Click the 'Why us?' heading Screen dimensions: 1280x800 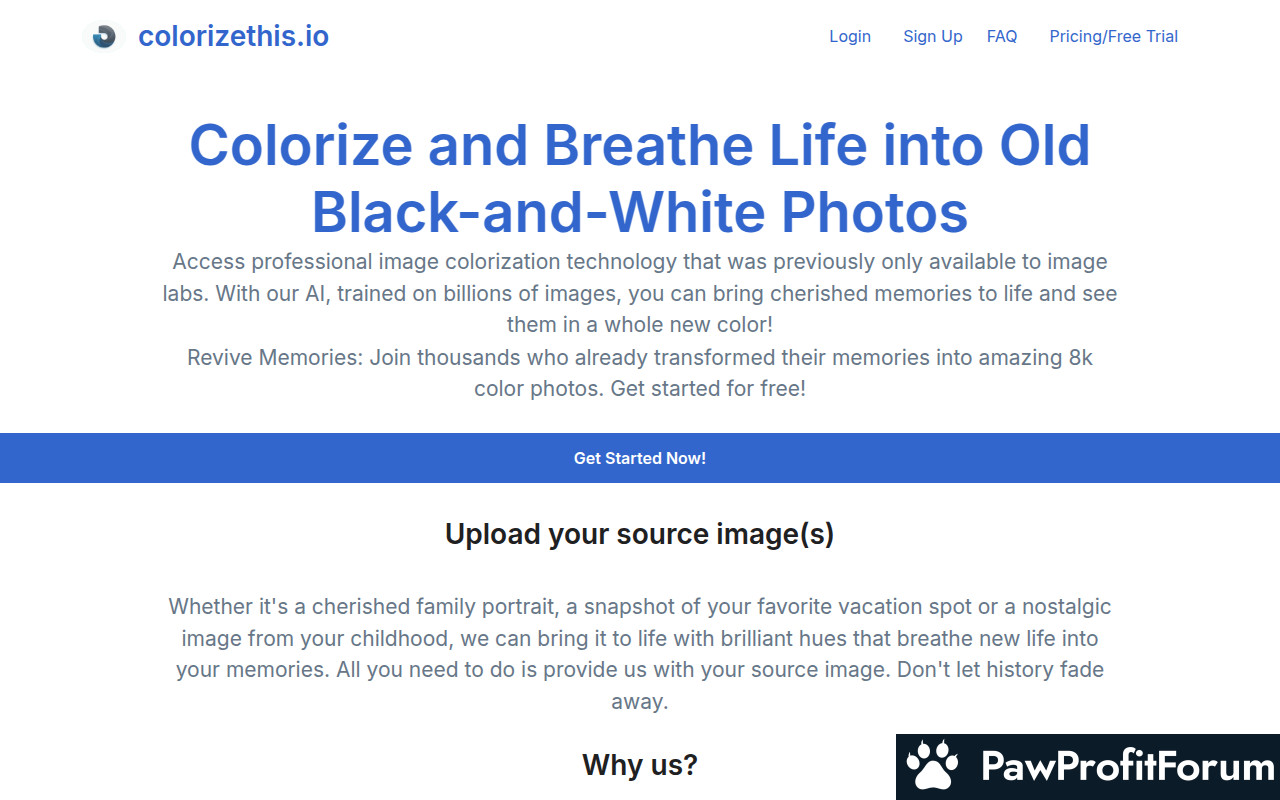pyautogui.click(x=640, y=765)
